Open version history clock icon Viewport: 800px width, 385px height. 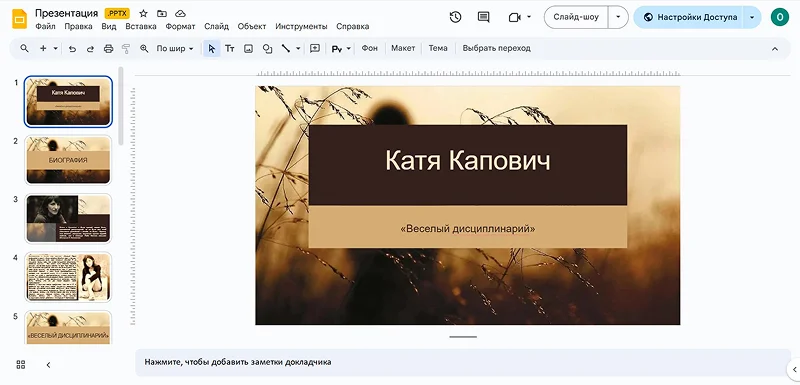click(x=456, y=17)
